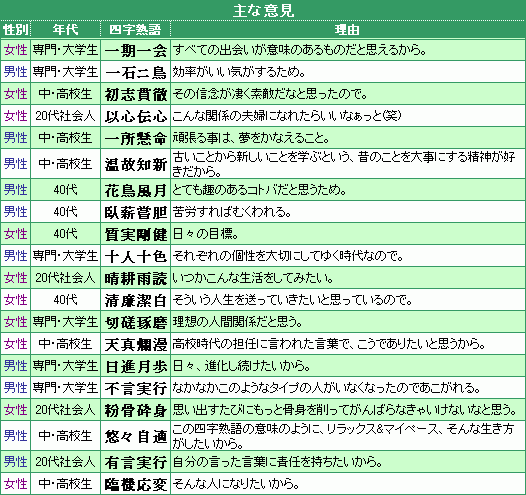Screen dimensions: 526x495
Task: Select the idiom 天真爛漫
Action: (x=136, y=344)
